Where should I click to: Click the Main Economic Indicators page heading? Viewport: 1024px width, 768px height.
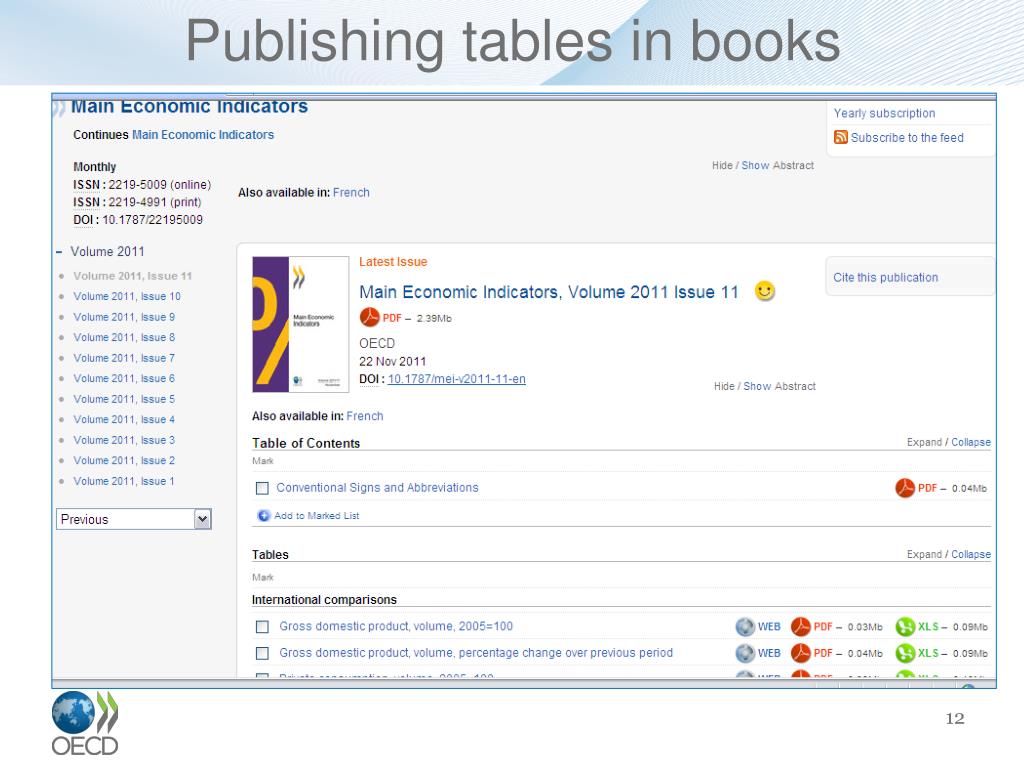[x=189, y=106]
